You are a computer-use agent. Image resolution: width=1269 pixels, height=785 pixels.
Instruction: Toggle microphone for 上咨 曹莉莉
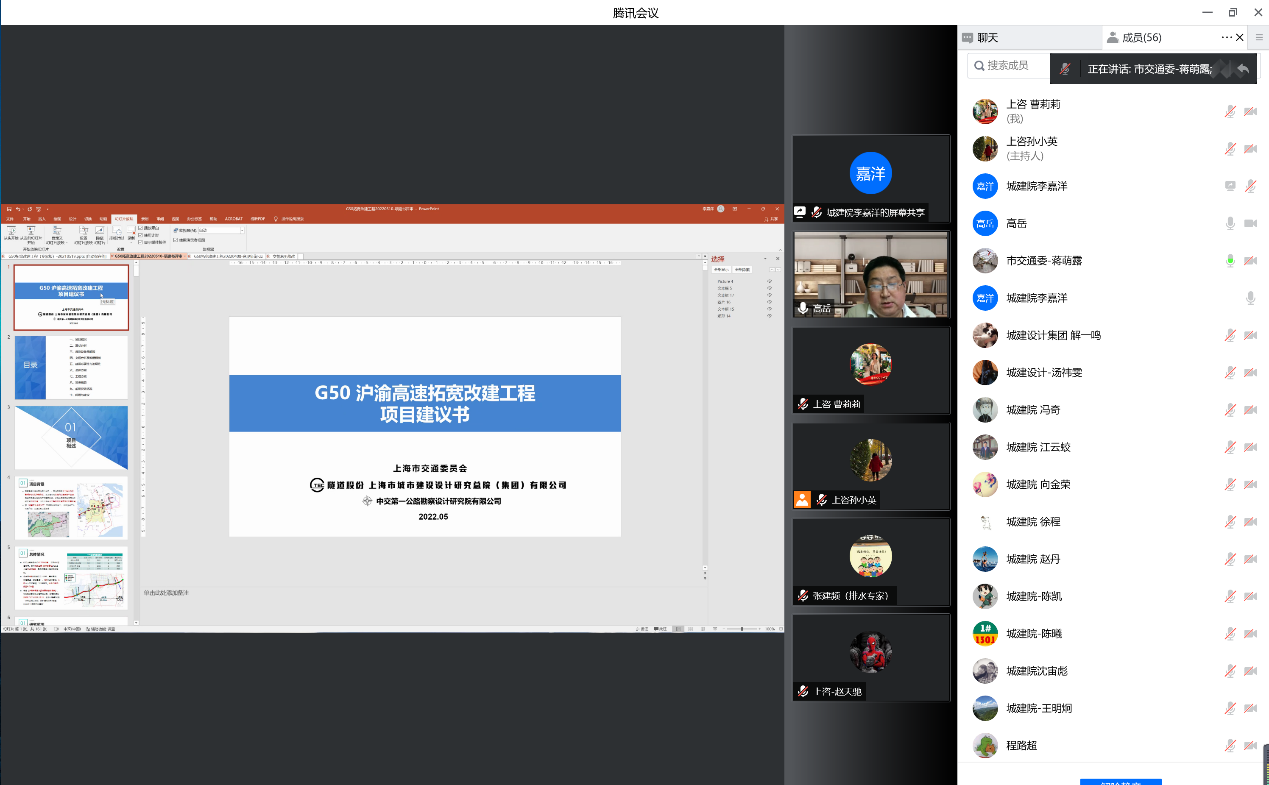[1230, 111]
